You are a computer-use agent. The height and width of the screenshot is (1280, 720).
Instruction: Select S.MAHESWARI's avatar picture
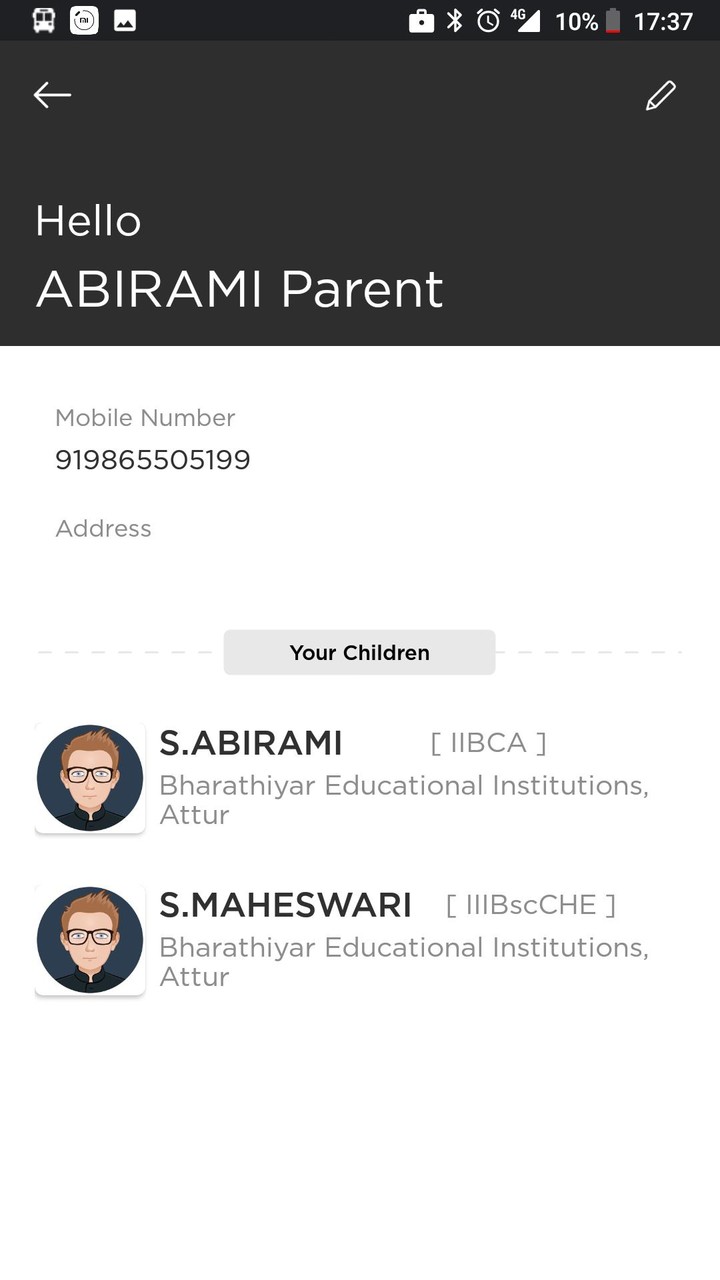coord(90,940)
